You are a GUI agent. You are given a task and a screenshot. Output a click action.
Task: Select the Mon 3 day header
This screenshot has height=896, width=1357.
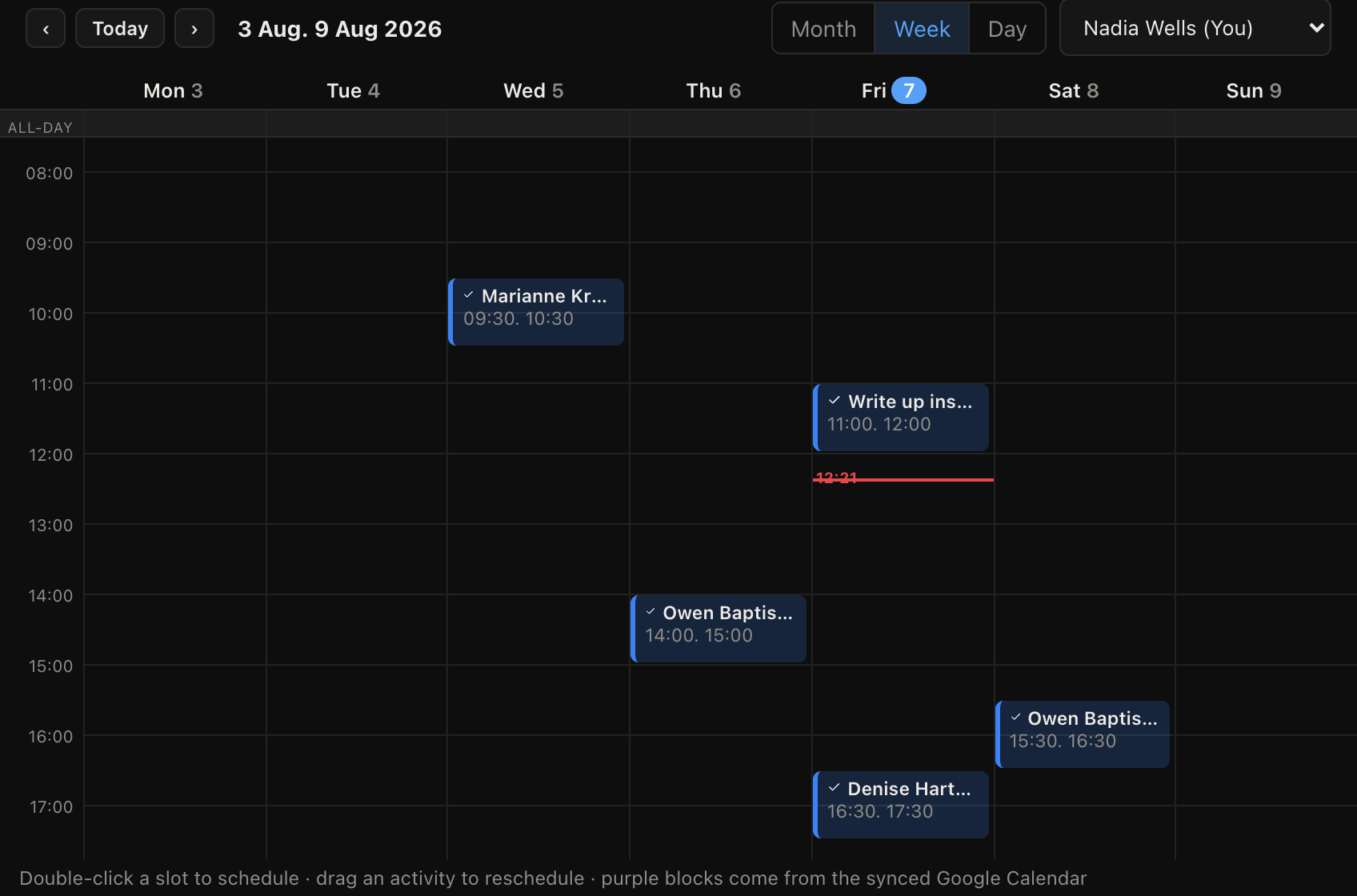click(x=173, y=90)
